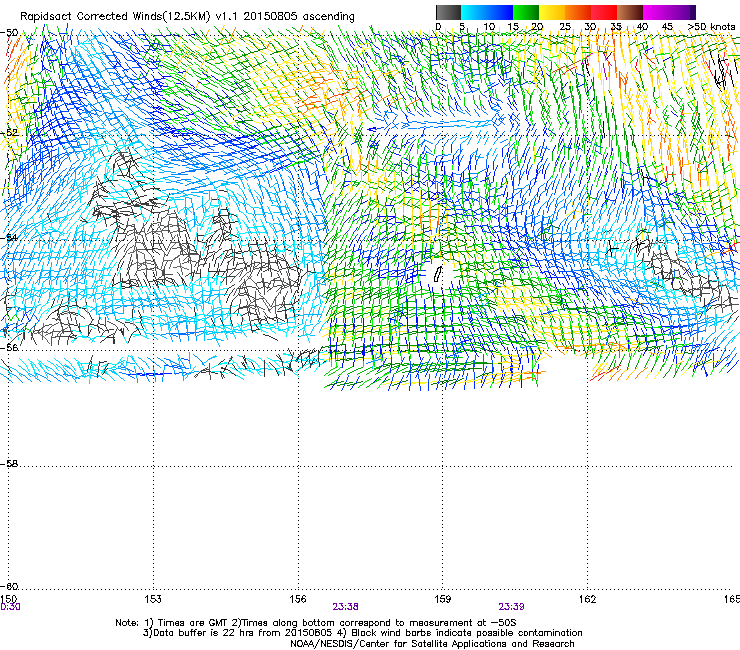Click the green 15-20 knots legend swatch
740x650 pixels.
(526, 12)
